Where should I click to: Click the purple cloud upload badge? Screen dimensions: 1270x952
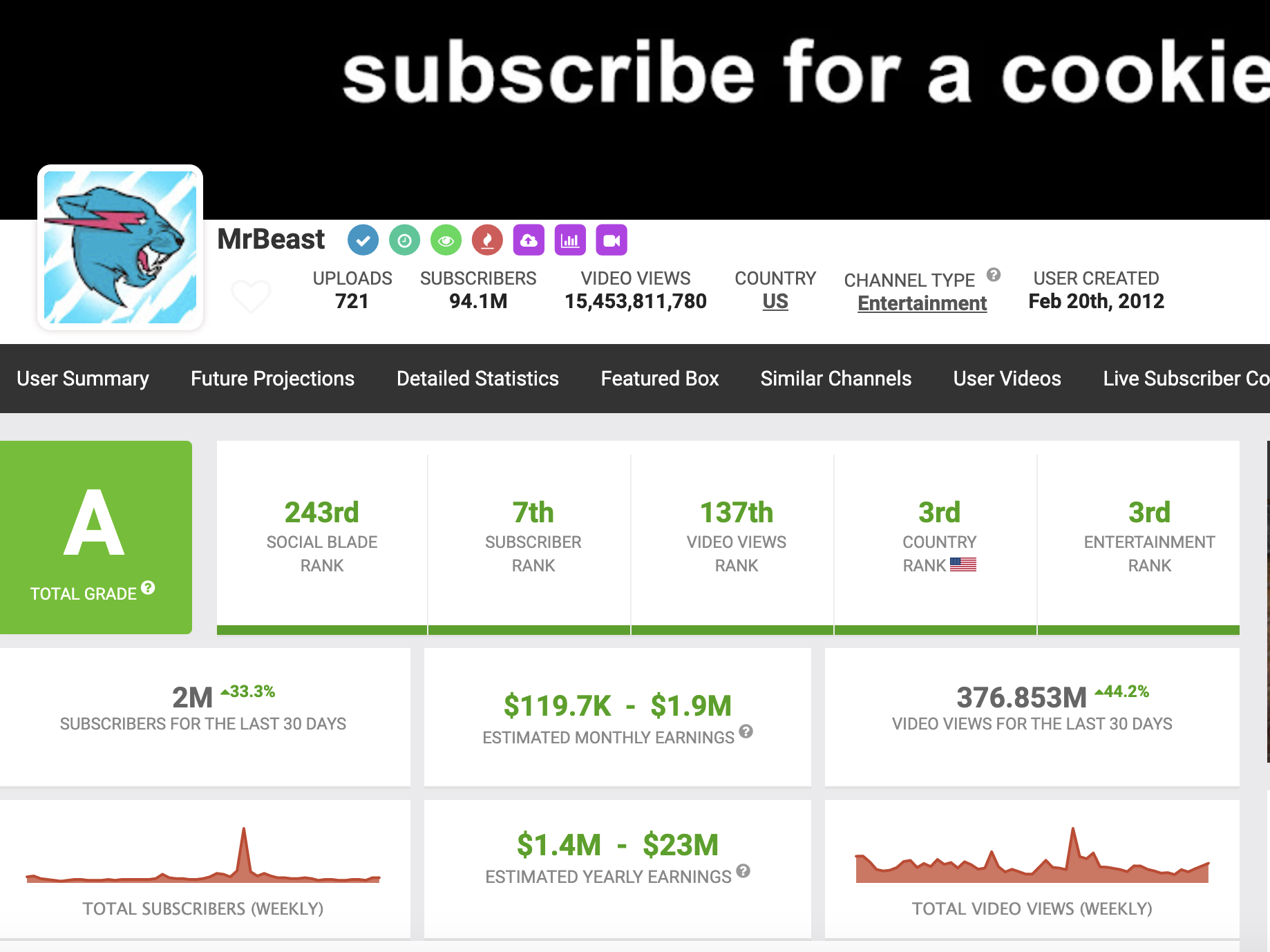point(529,240)
